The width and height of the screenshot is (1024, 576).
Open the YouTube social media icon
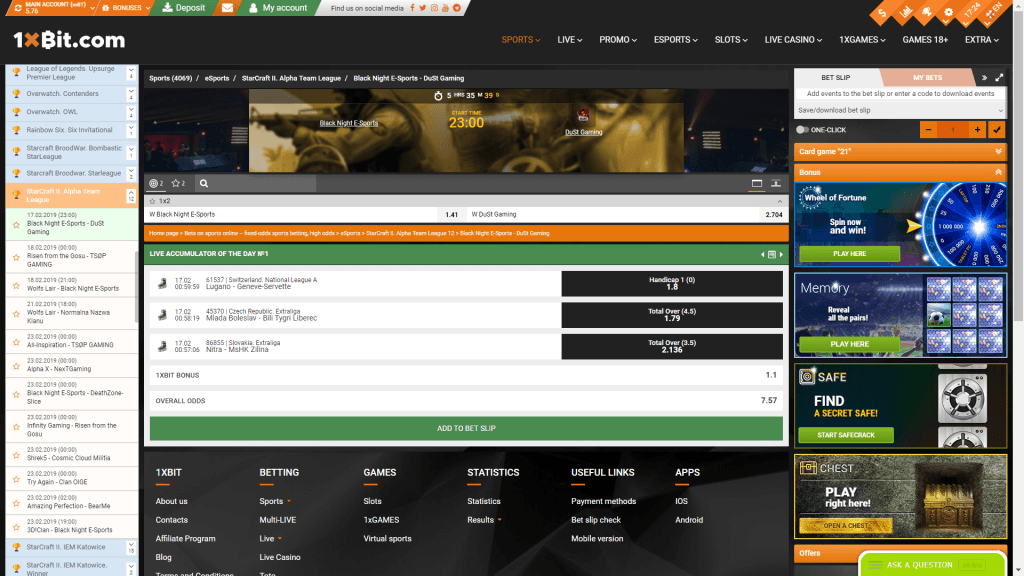445,8
